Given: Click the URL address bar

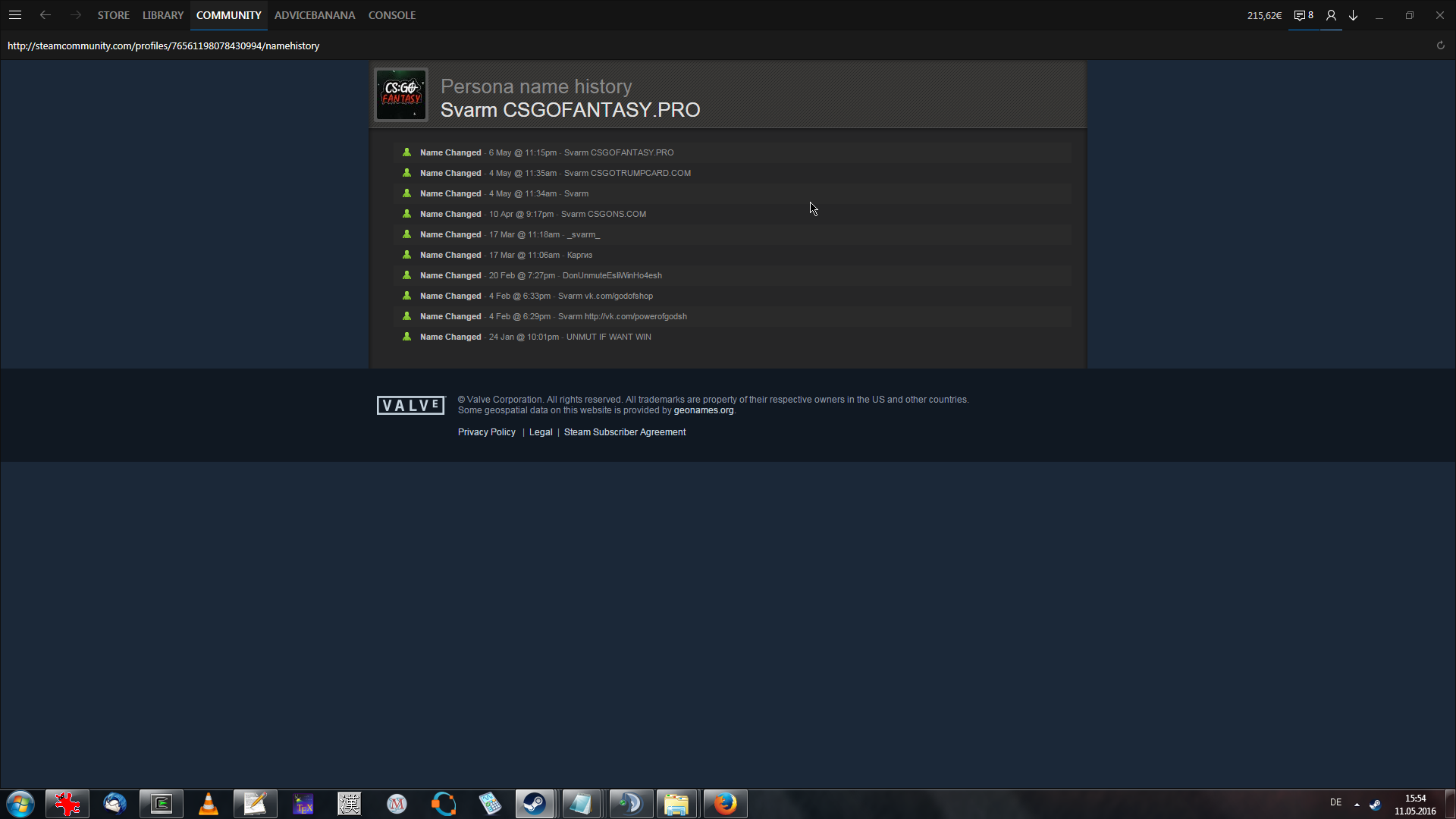Looking at the screenshot, I should pyautogui.click(x=163, y=46).
